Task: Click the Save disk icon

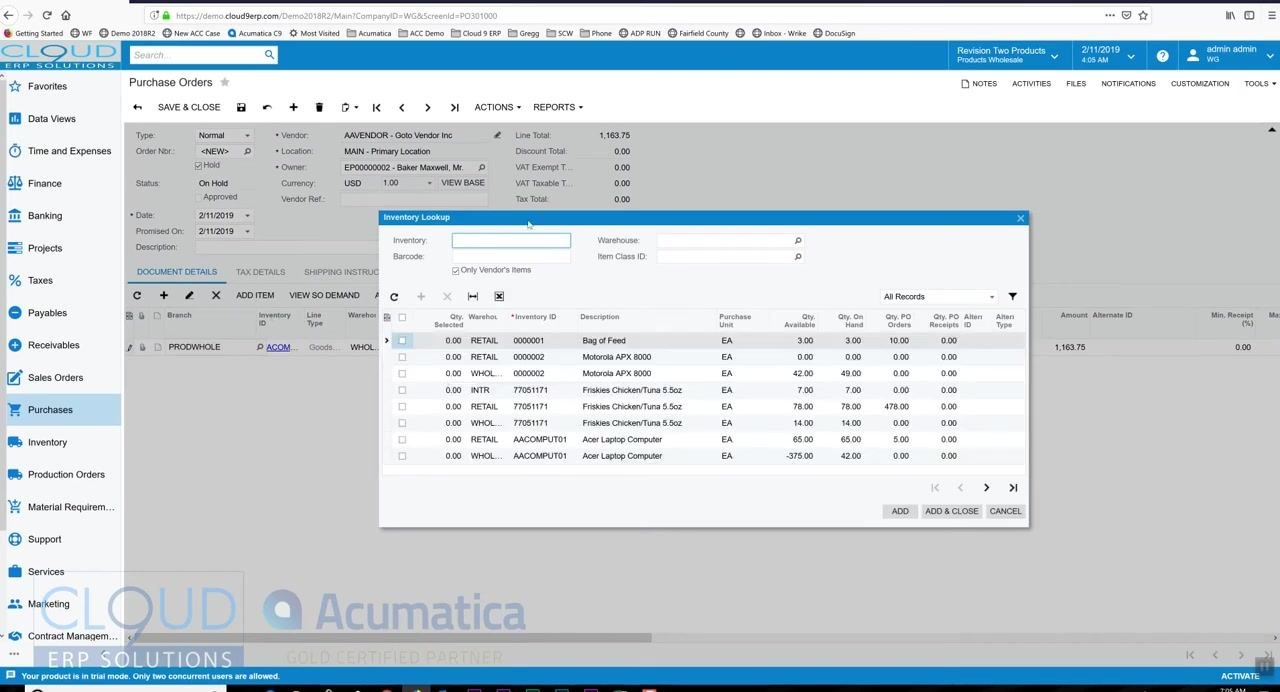Action: coord(241,108)
